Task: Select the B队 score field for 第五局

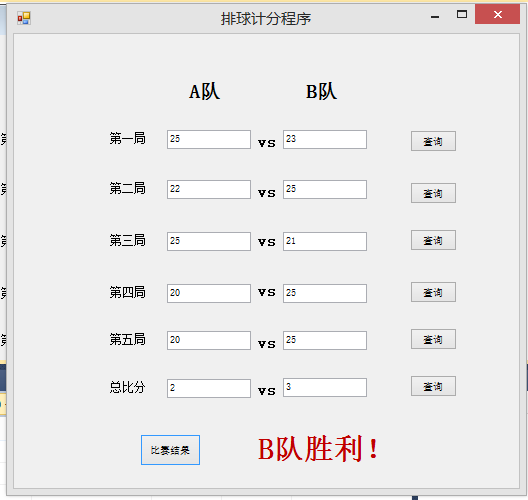Action: [325, 340]
